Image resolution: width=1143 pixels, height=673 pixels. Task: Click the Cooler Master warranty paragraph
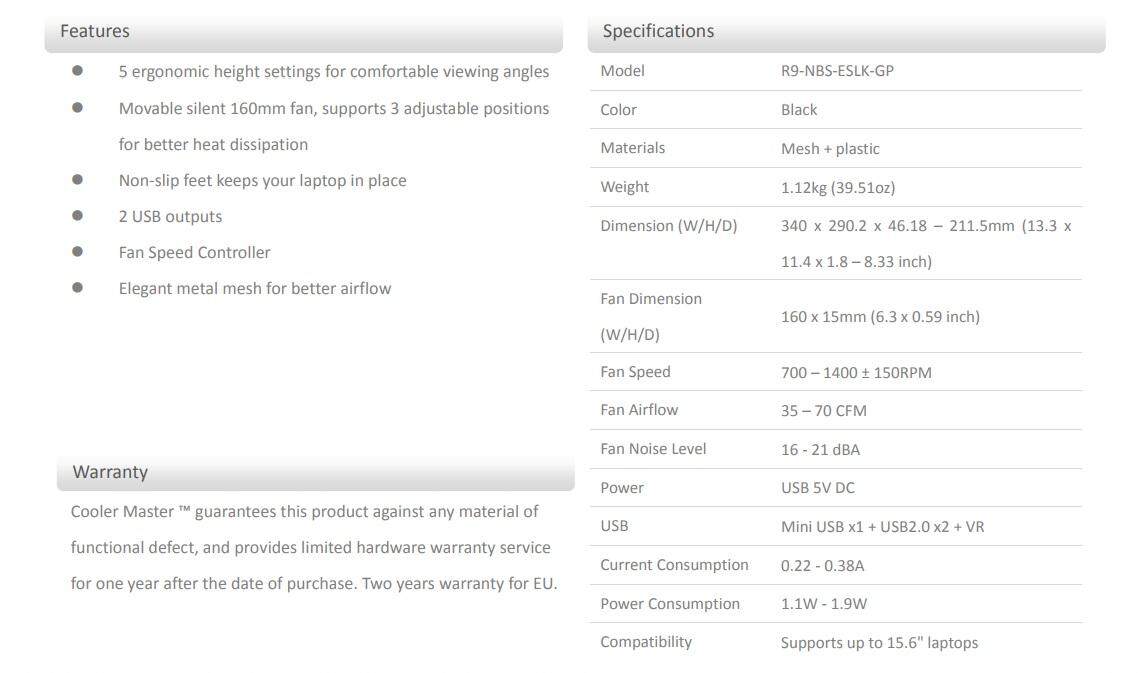[313, 548]
